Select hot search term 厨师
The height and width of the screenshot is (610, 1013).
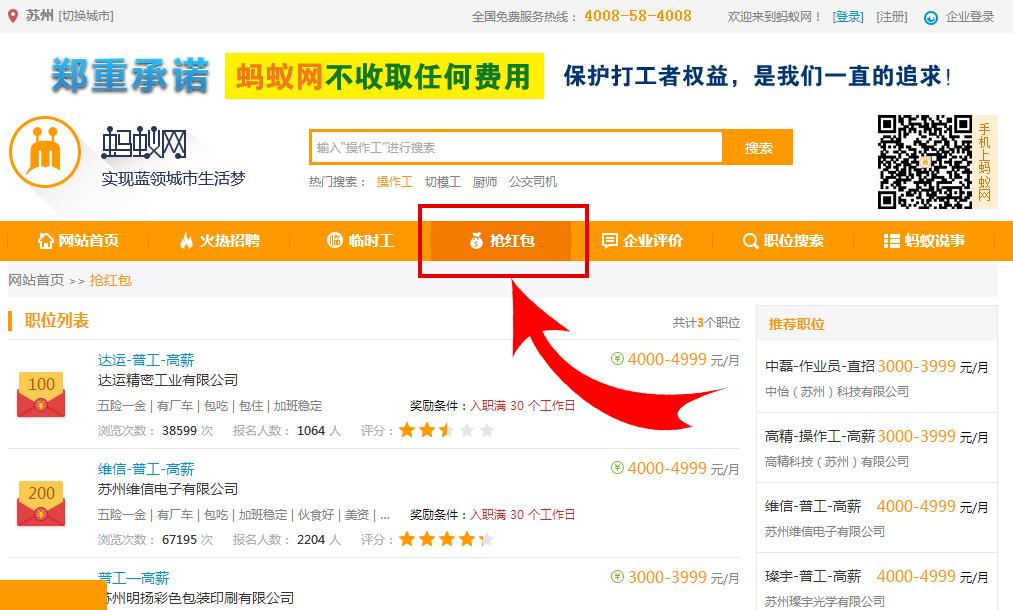click(x=485, y=182)
